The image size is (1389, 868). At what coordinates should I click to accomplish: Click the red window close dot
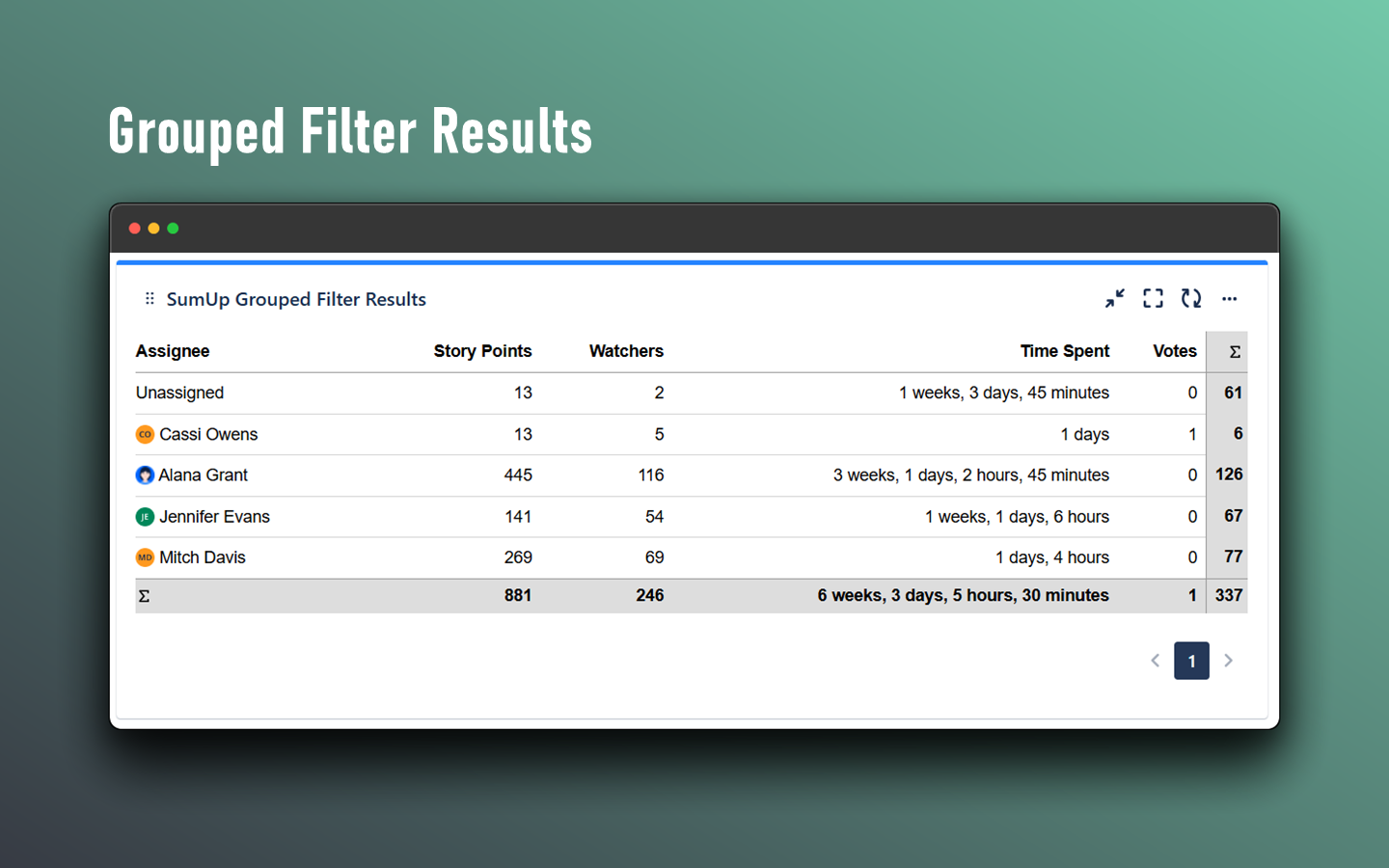click(135, 229)
